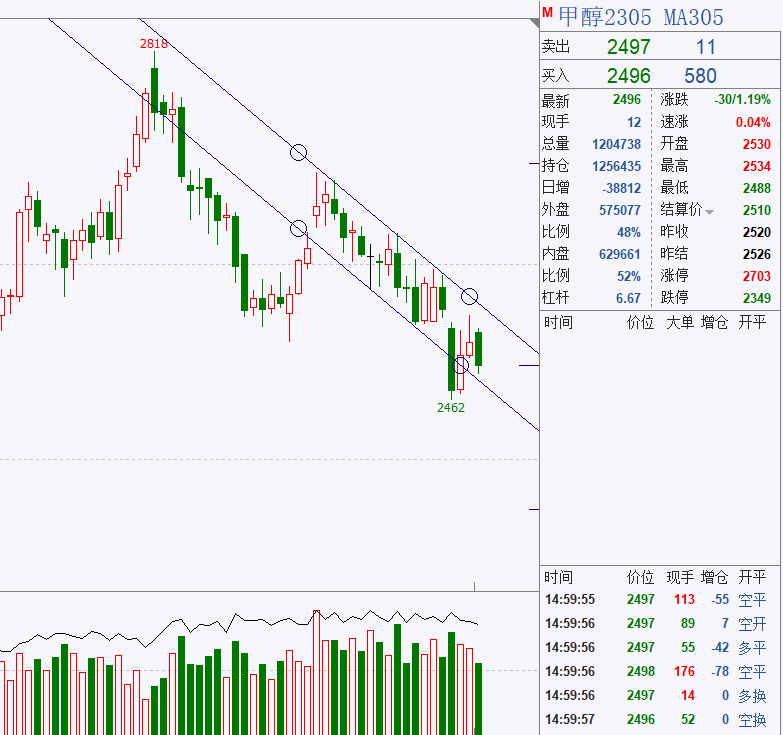Click the circle handle near the 2462 low
Viewport: 783px width, 735px height.
point(461,365)
